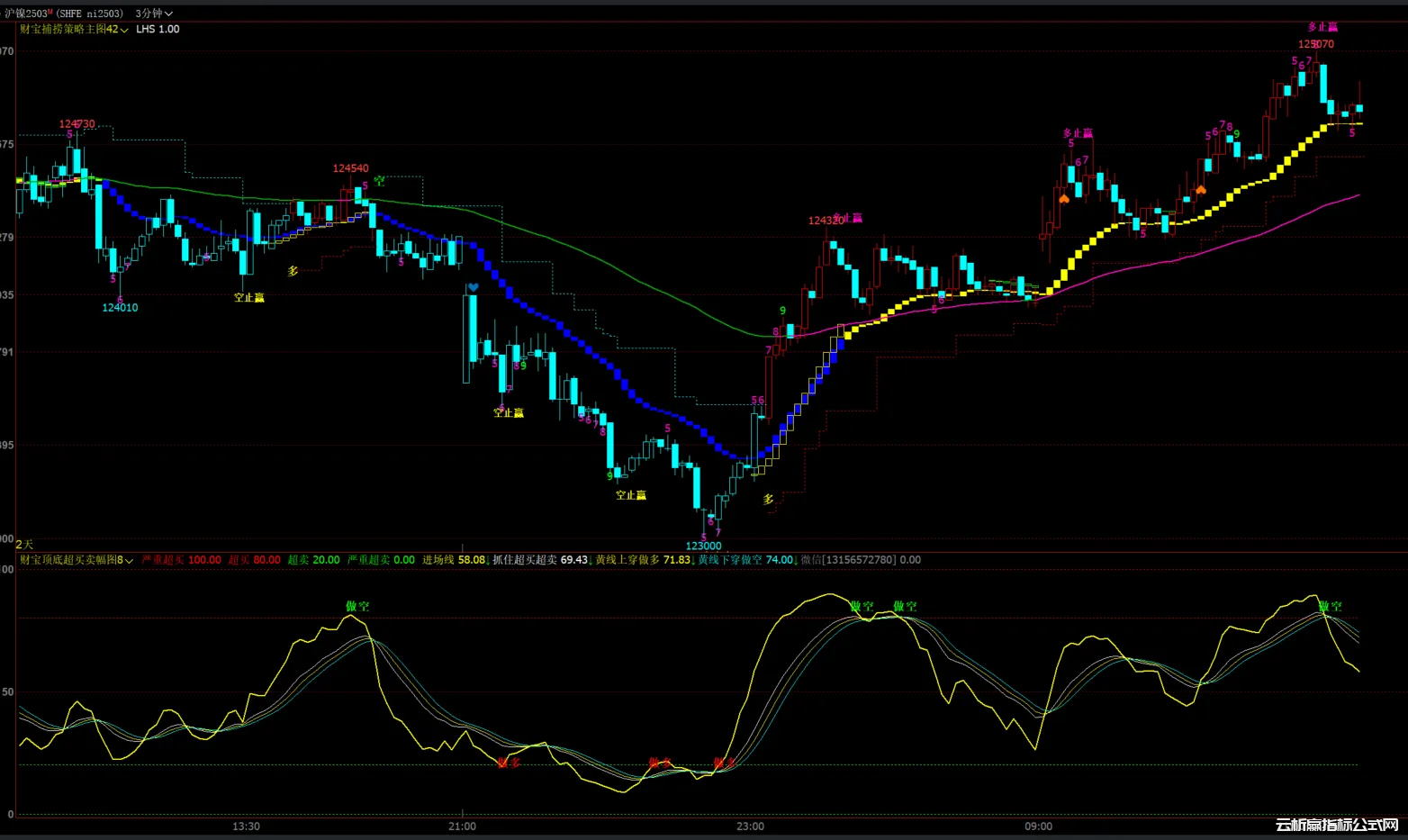Click the first orange heart marker near 09:00
The width and height of the screenshot is (1408, 840).
1064,199
